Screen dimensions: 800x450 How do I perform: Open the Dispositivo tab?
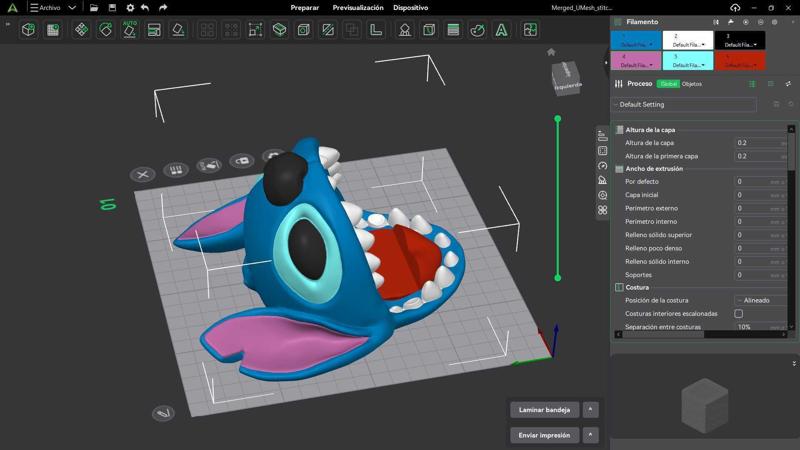pos(410,8)
